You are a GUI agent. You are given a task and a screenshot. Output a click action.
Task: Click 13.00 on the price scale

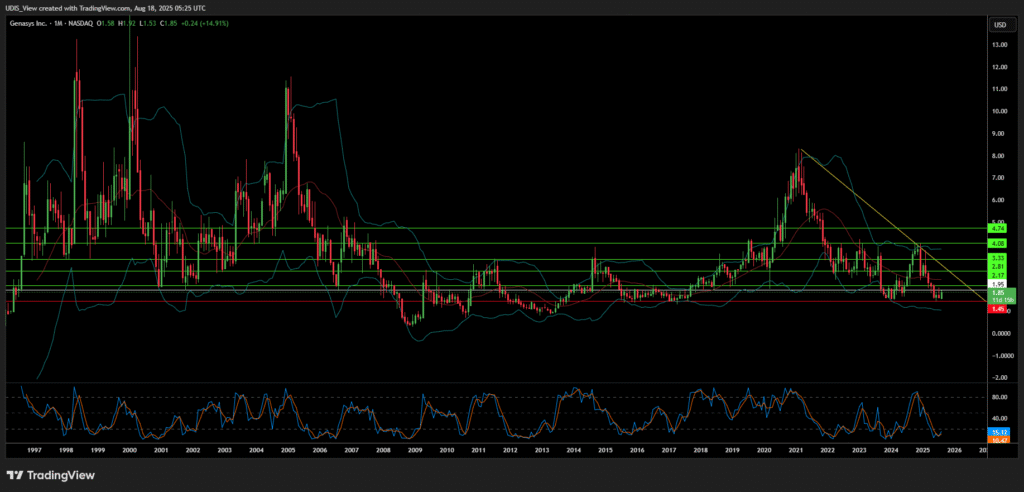(998, 45)
